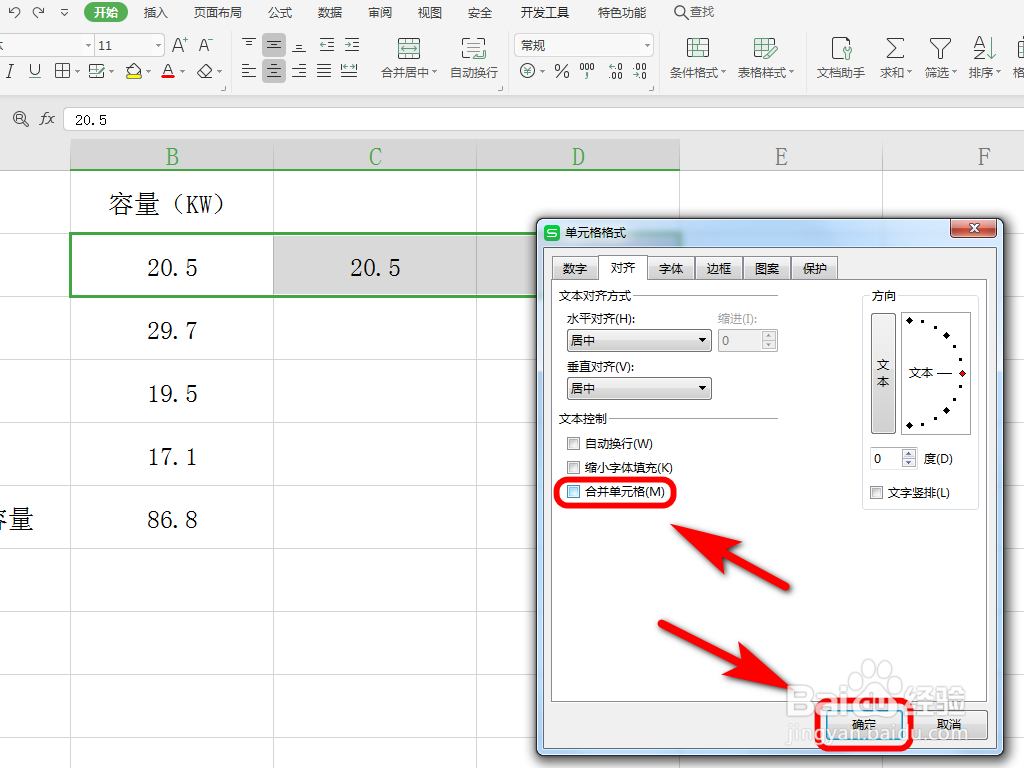Toggle underline formatting
Screen dimensions: 1024x768
pos(35,71)
